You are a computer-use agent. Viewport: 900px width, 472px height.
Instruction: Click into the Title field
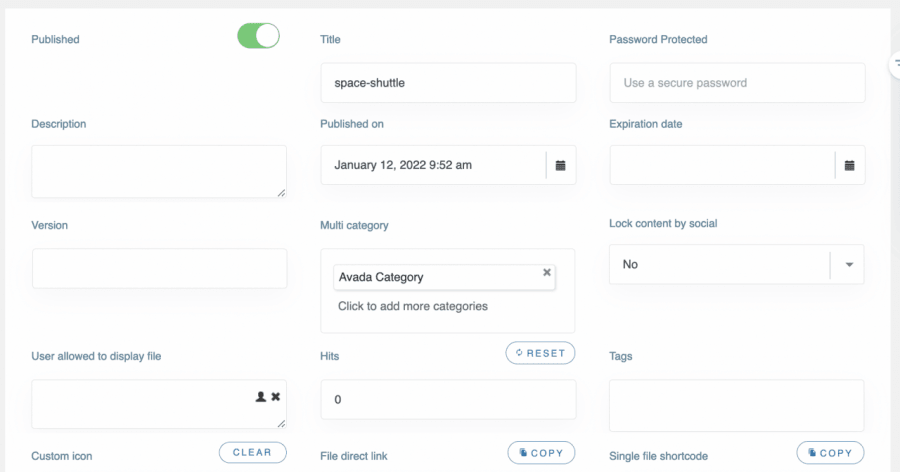click(x=447, y=83)
